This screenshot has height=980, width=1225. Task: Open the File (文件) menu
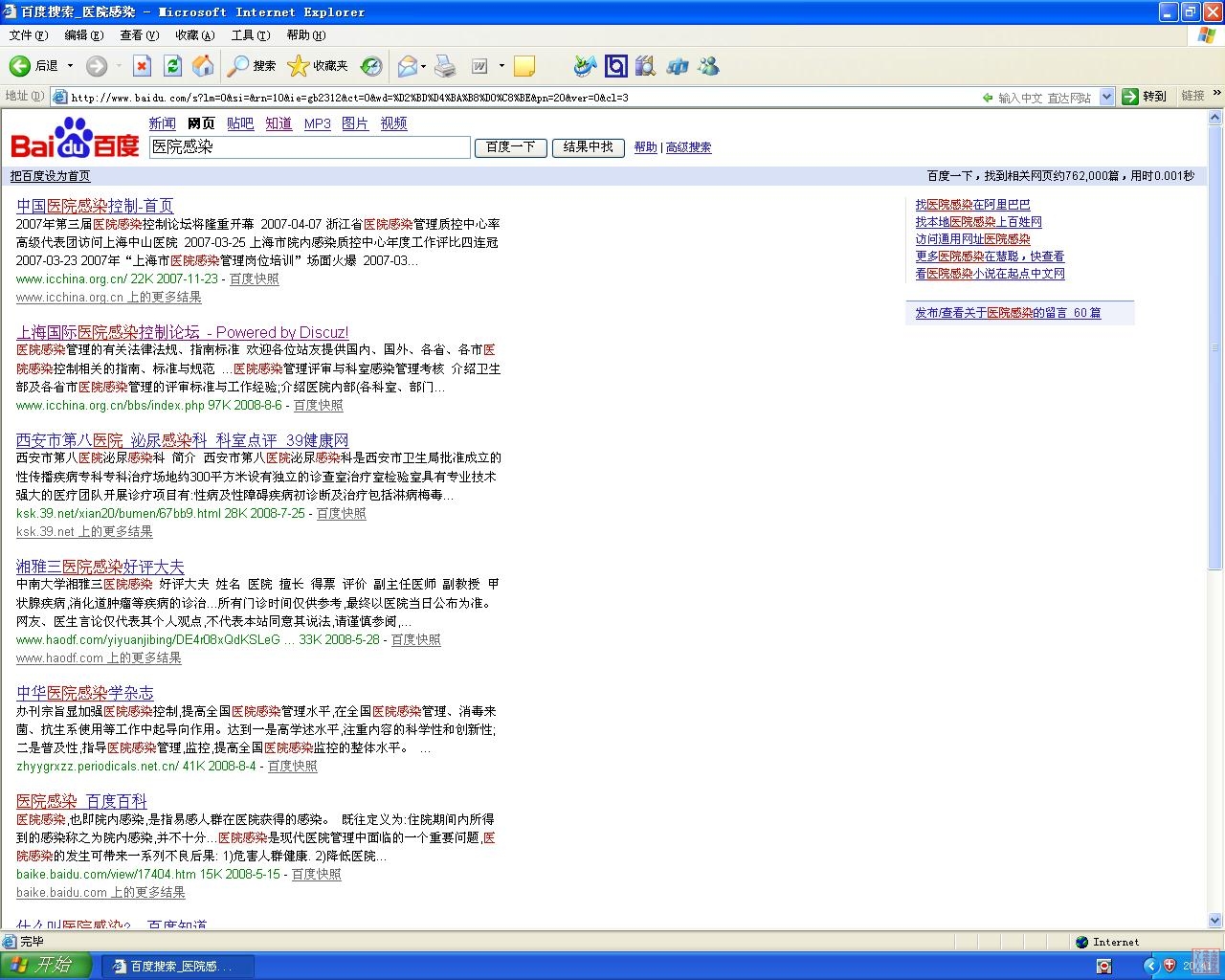[x=29, y=35]
